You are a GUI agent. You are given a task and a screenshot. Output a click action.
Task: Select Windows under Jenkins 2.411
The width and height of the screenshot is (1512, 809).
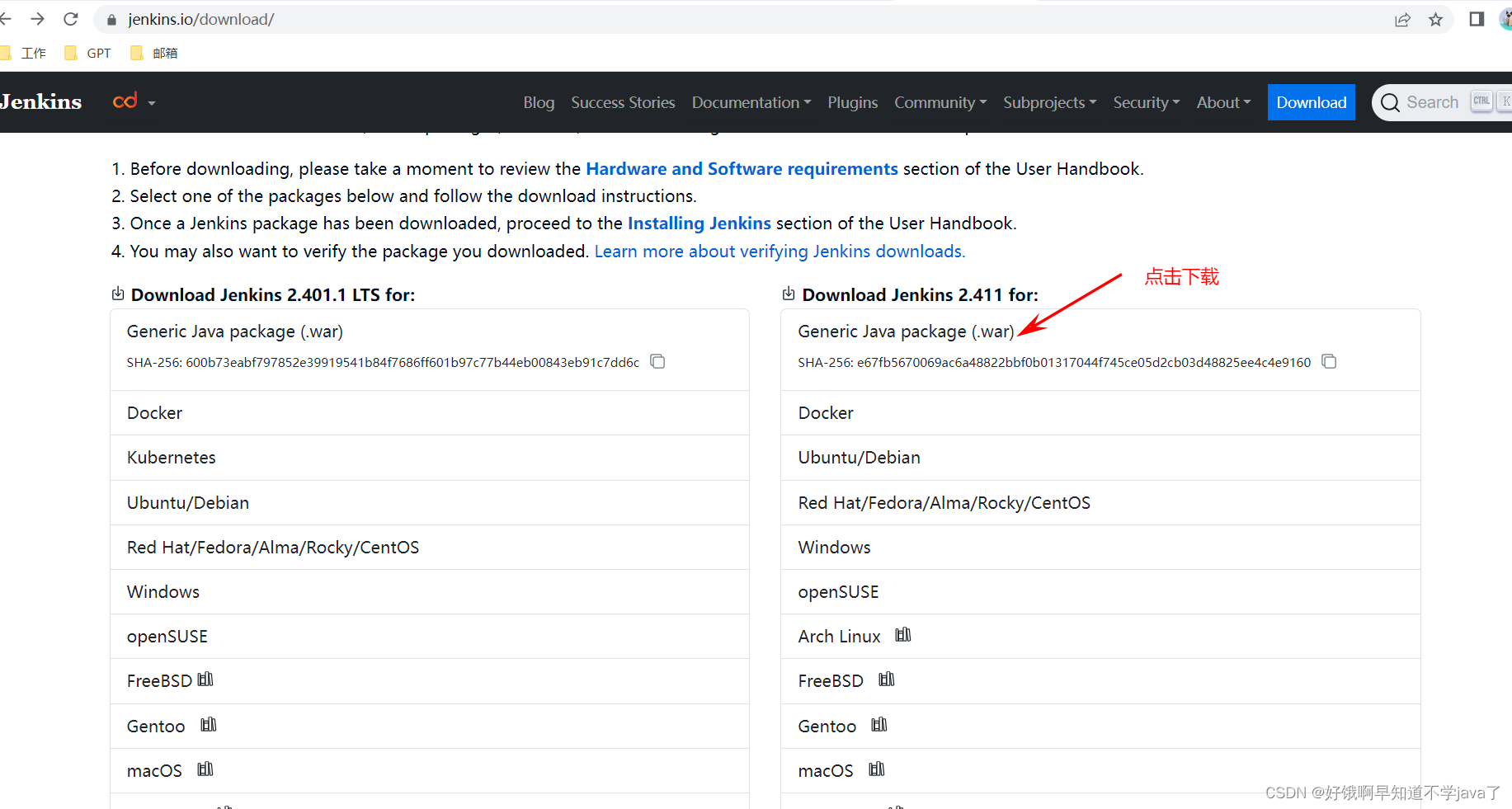coord(1100,547)
